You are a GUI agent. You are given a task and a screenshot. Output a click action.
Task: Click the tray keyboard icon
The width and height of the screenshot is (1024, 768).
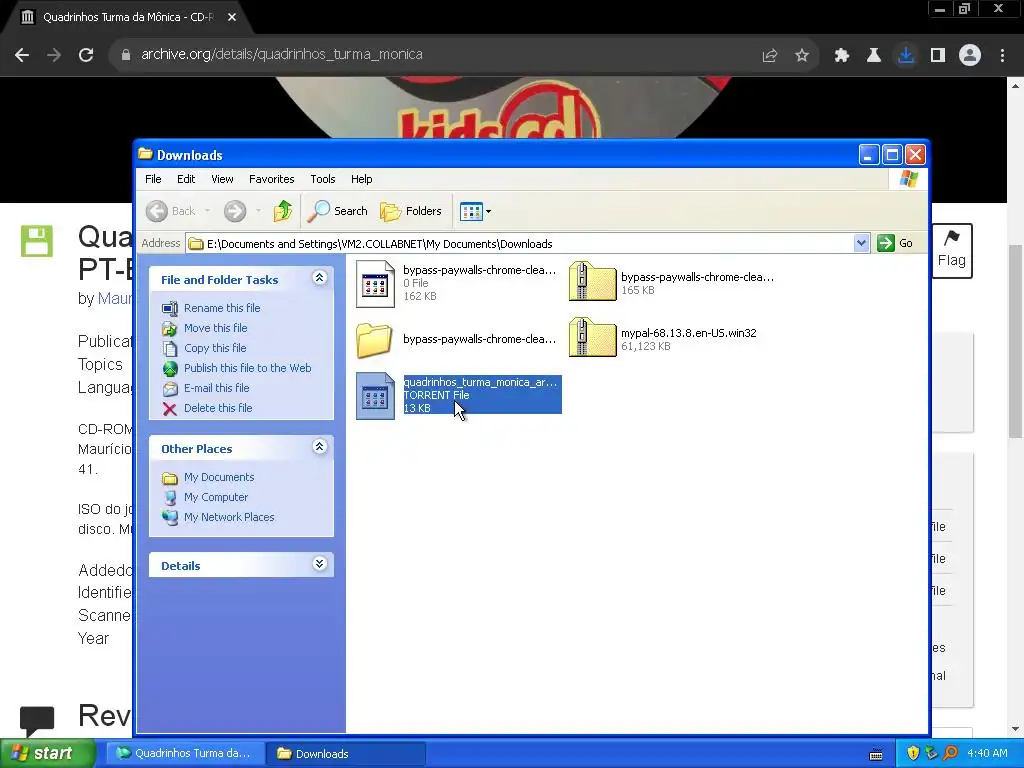pos(876,754)
